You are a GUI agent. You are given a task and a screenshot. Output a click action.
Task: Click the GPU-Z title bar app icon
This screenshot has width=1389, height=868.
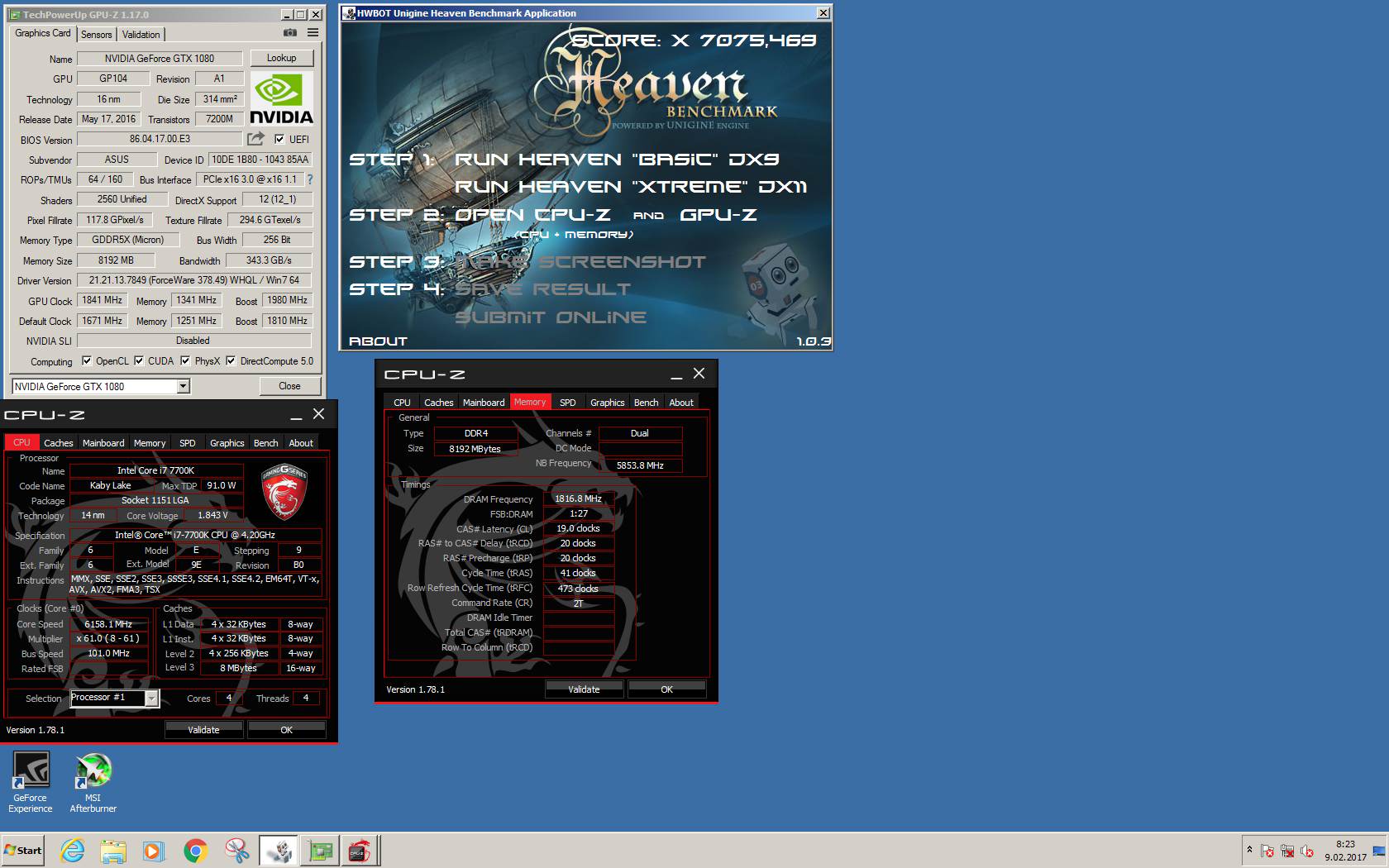pyautogui.click(x=15, y=15)
